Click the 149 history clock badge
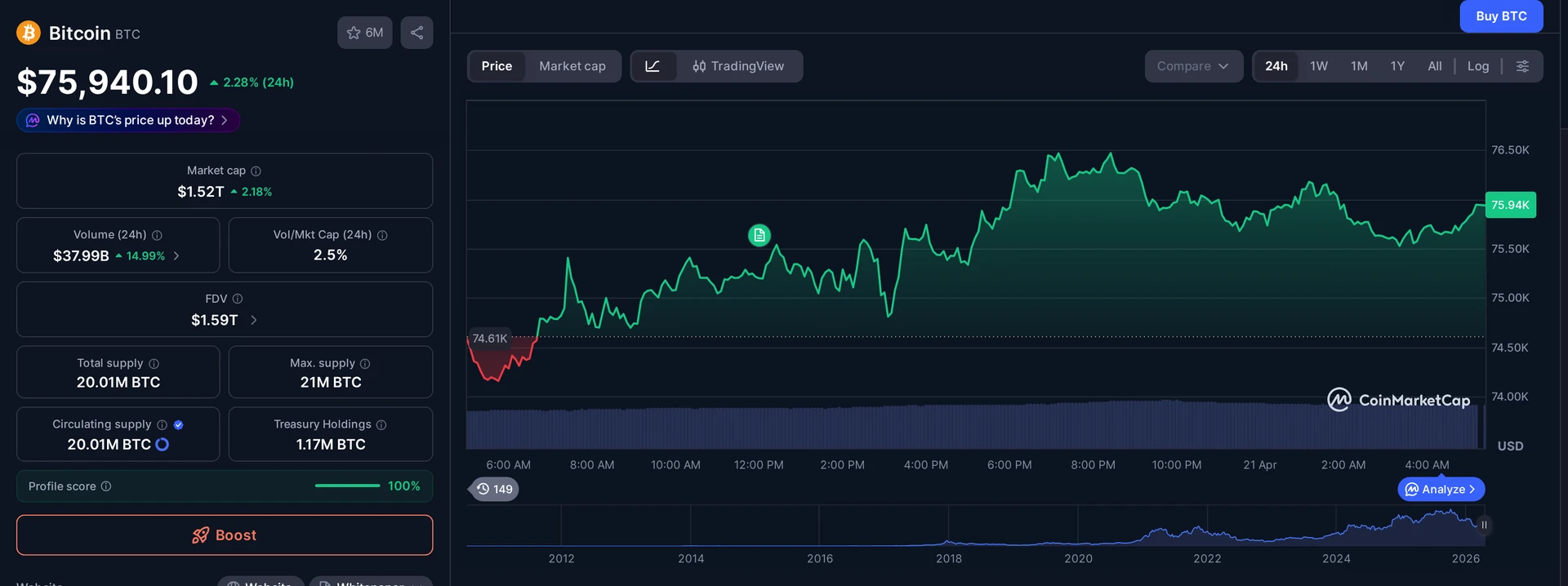This screenshot has height=586, width=1568. point(495,489)
